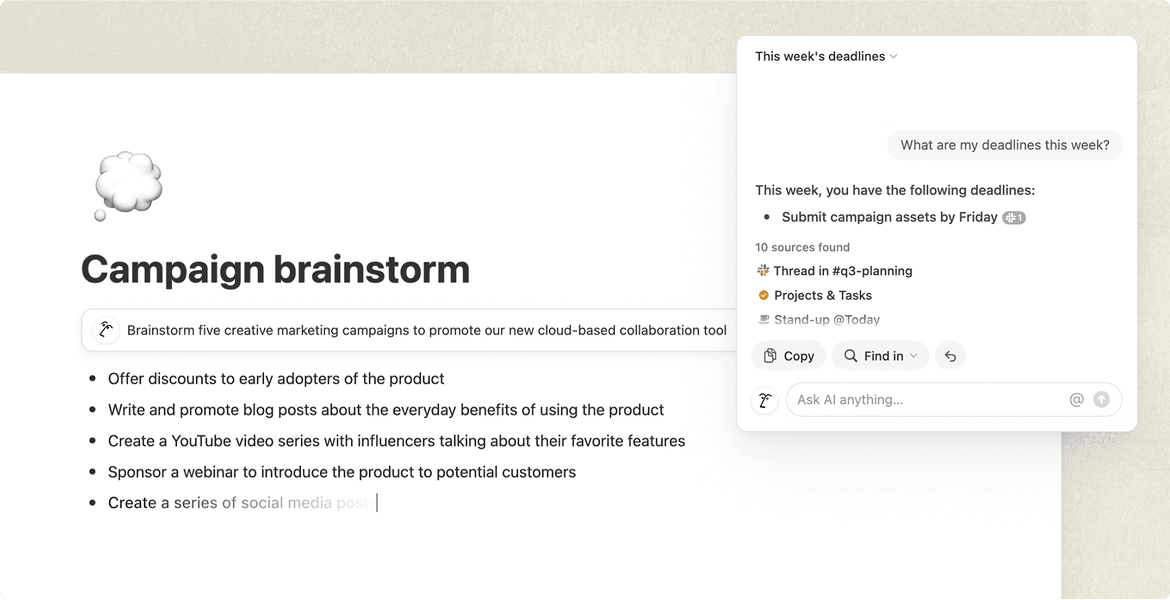Click the Sponsor a webinar bullet item
The height and width of the screenshot is (600, 1170).
pyautogui.click(x=341, y=472)
